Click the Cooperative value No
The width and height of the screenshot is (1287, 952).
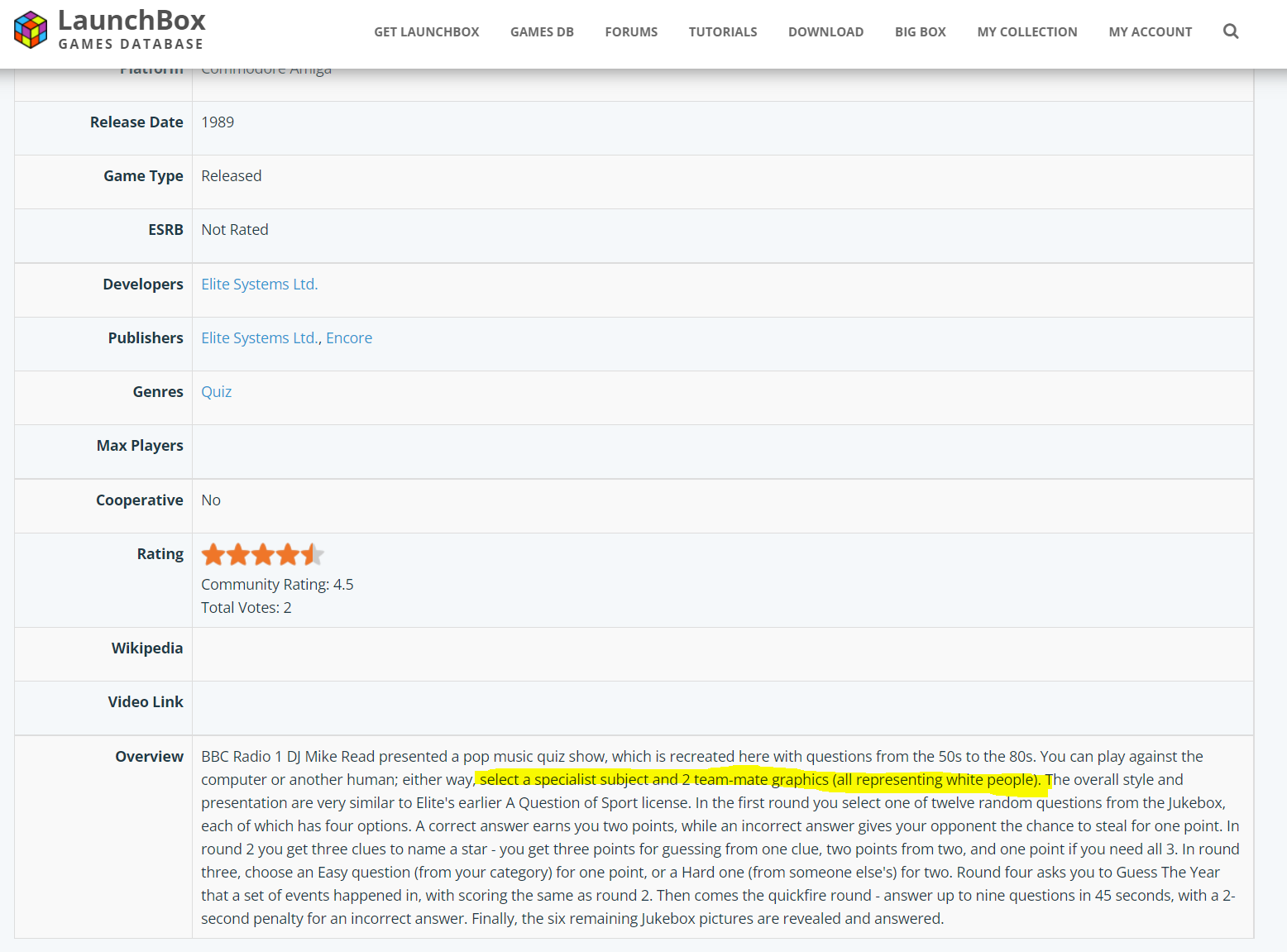click(211, 500)
